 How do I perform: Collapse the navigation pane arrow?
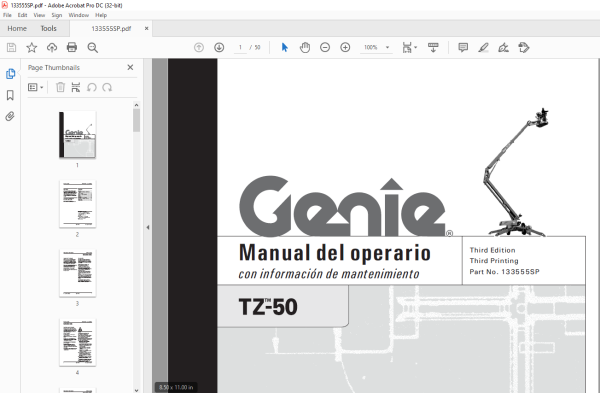[x=148, y=227]
